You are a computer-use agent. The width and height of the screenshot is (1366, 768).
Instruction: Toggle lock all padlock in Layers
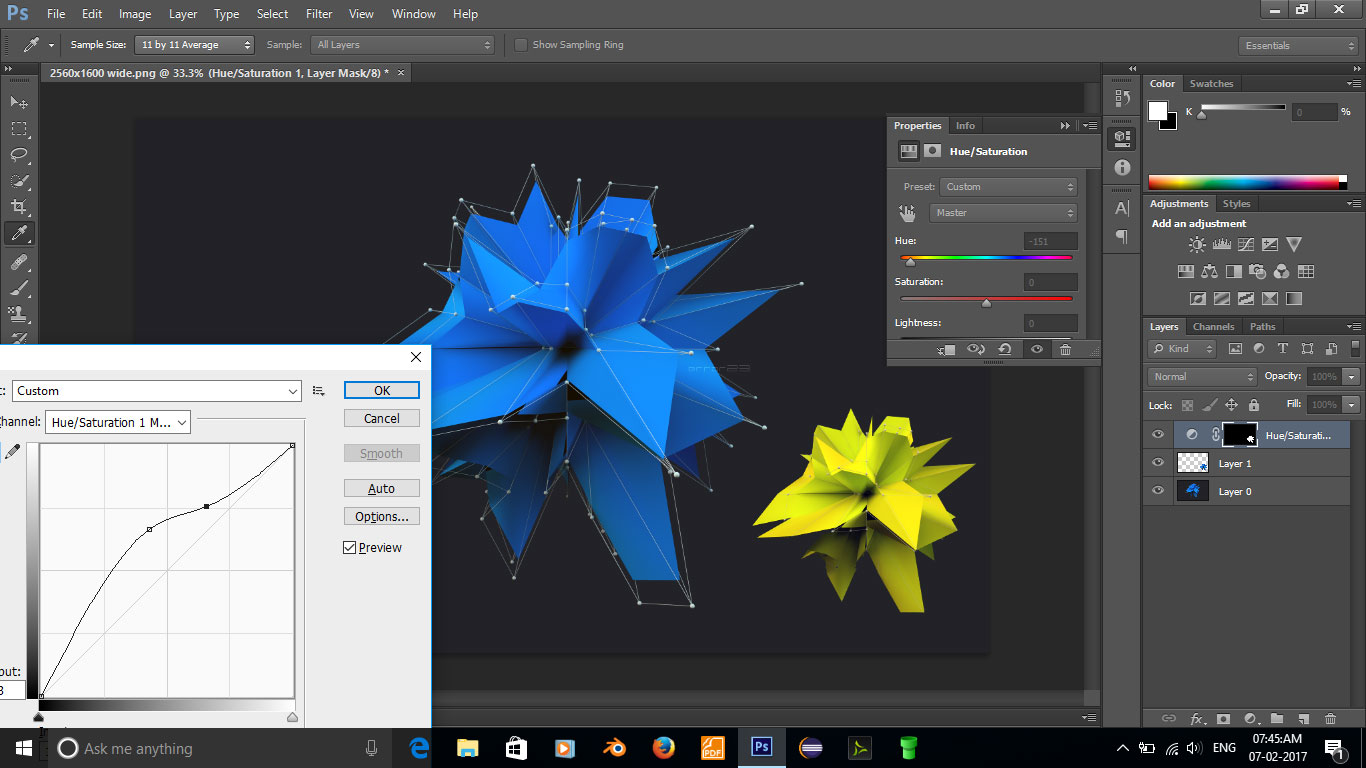pyautogui.click(x=1253, y=405)
